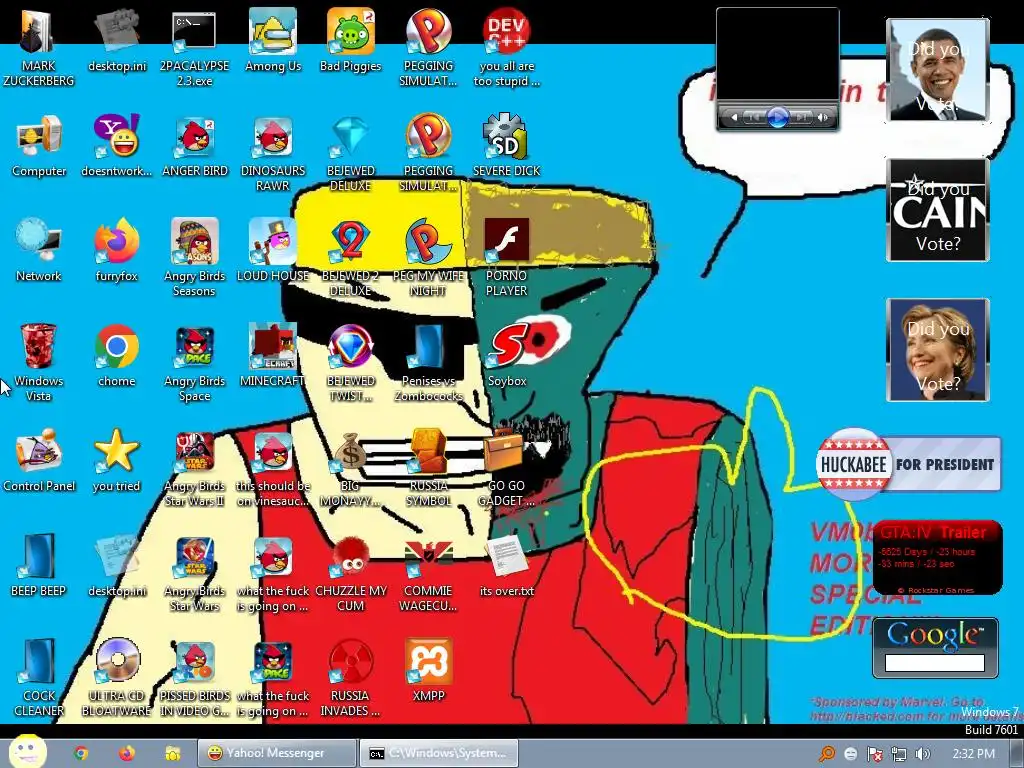Launch Firefox from the quick launch bar
This screenshot has height=768, width=1024.
pos(127,754)
